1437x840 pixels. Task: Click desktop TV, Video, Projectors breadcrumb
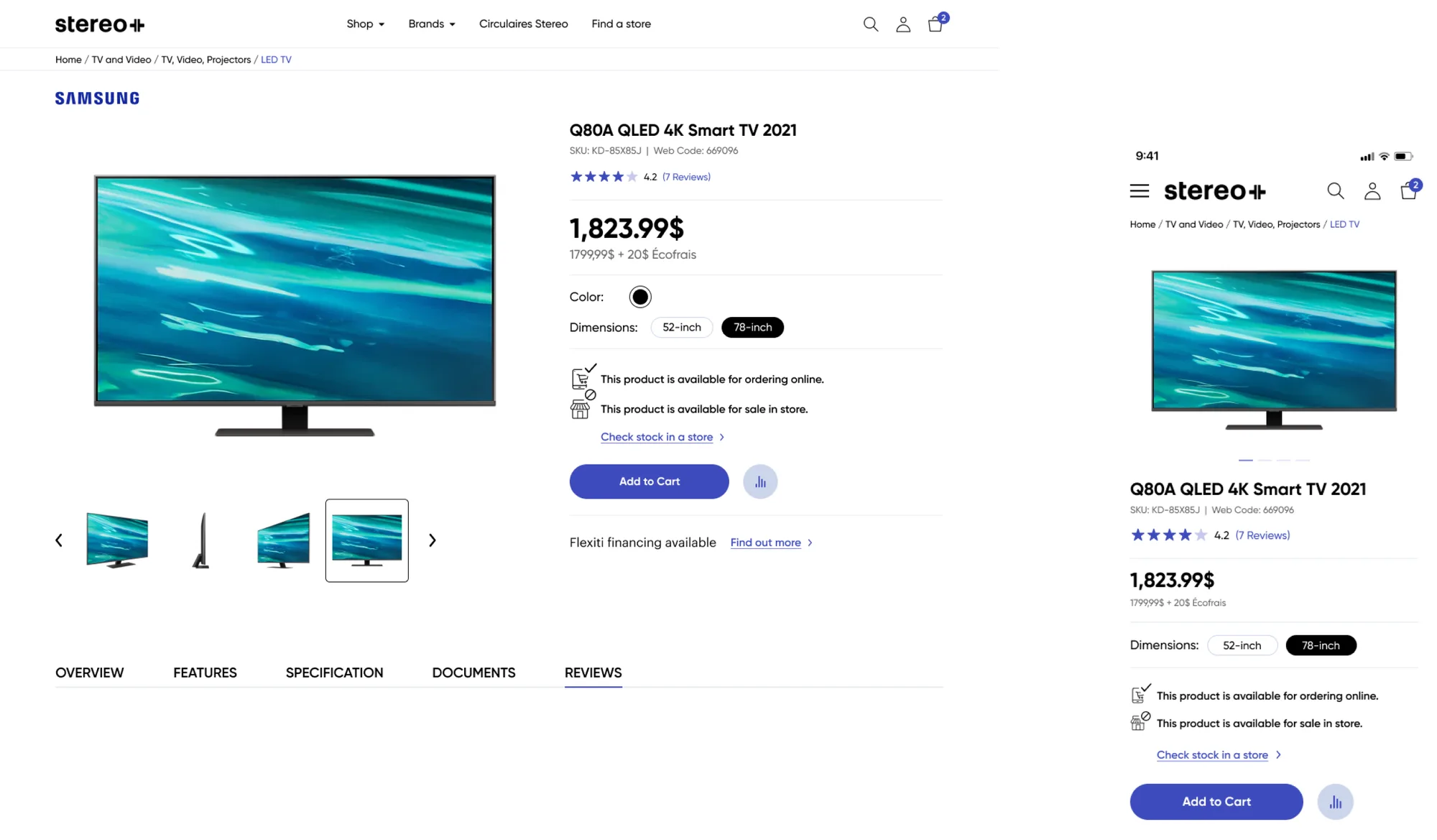[x=206, y=60]
